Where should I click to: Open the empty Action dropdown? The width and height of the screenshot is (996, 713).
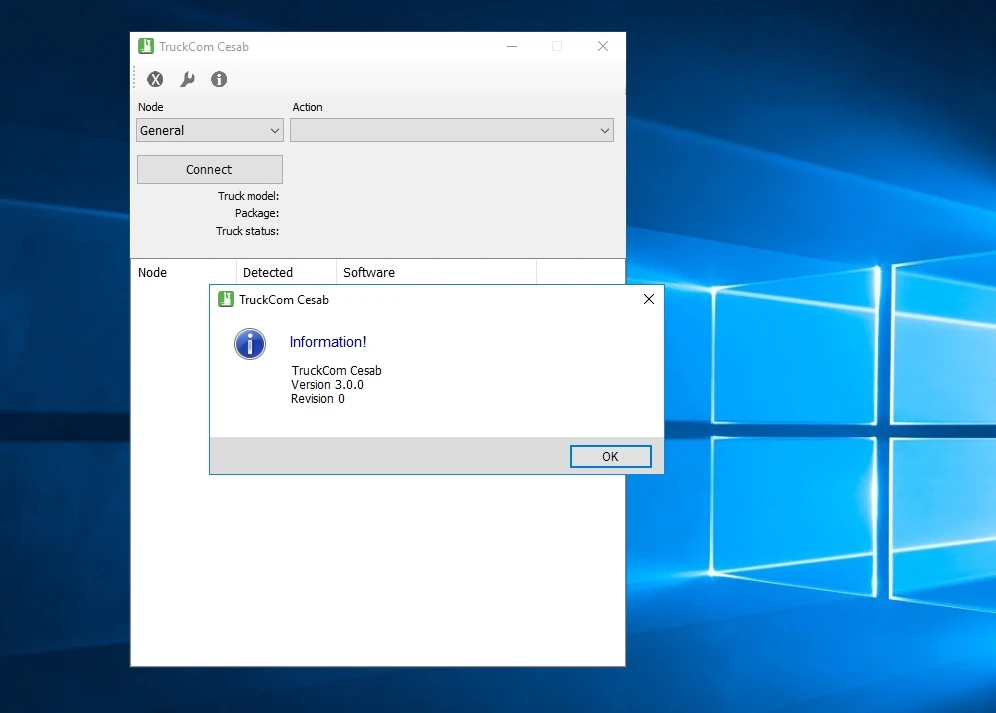[x=451, y=130]
